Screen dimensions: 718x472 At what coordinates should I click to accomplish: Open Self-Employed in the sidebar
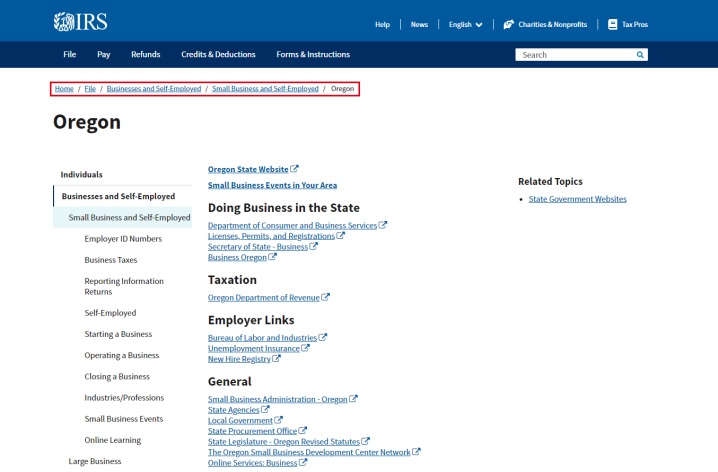click(110, 313)
